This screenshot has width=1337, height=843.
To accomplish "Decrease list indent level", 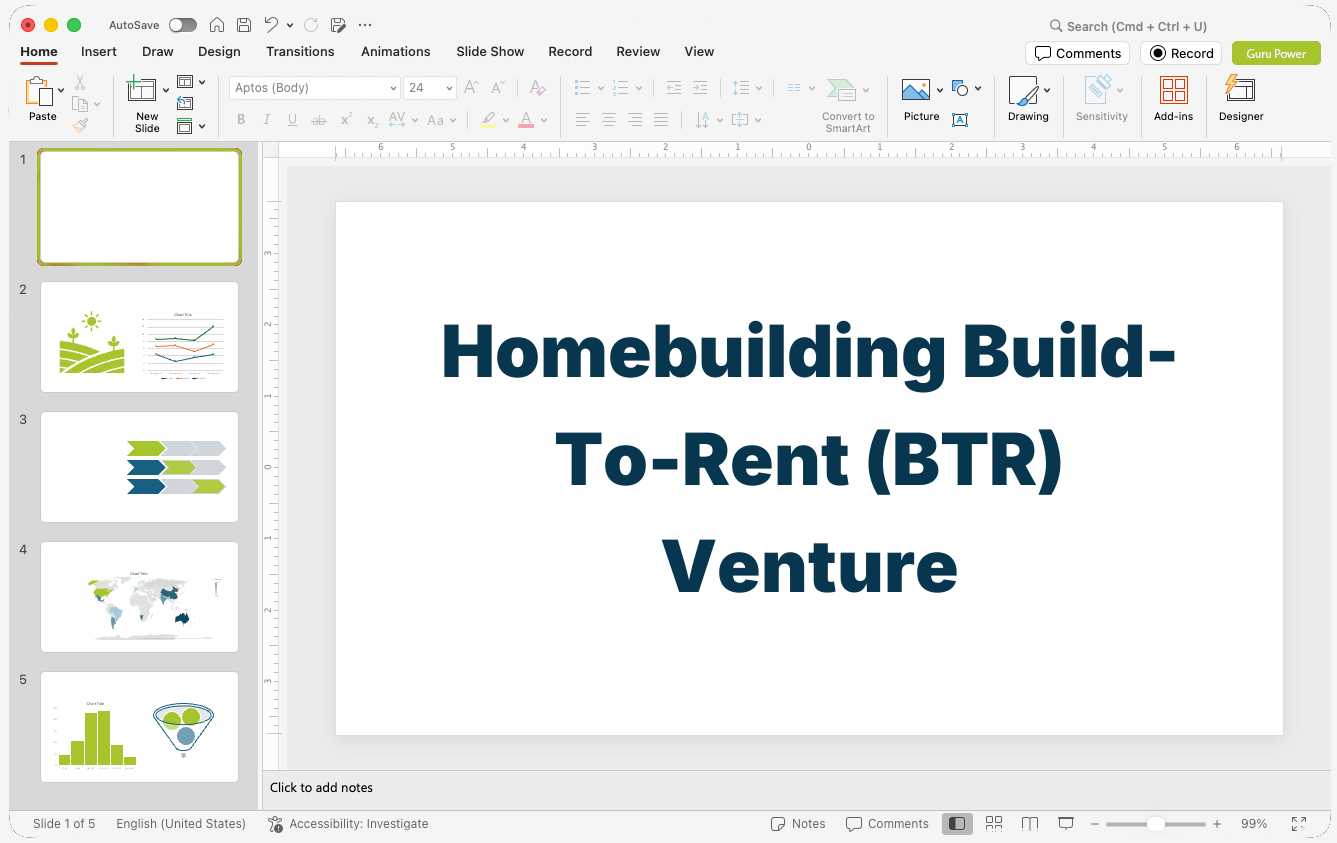I will pos(674,88).
